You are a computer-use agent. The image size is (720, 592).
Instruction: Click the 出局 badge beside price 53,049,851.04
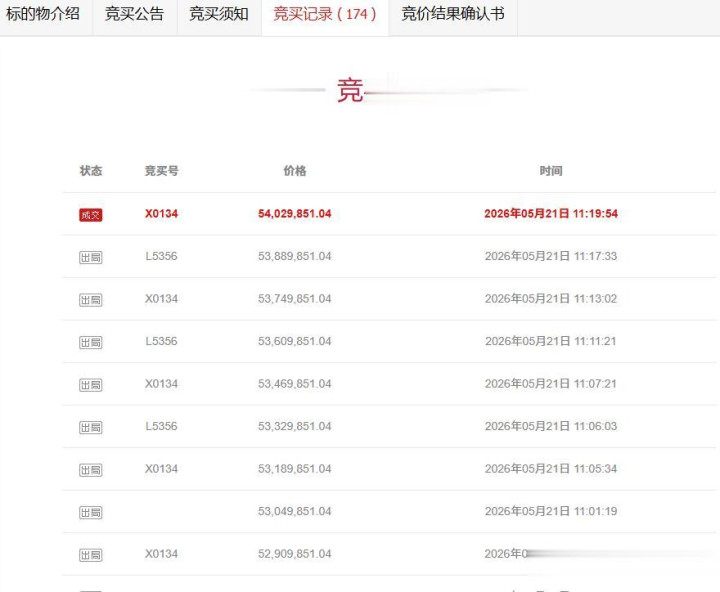coord(90,513)
